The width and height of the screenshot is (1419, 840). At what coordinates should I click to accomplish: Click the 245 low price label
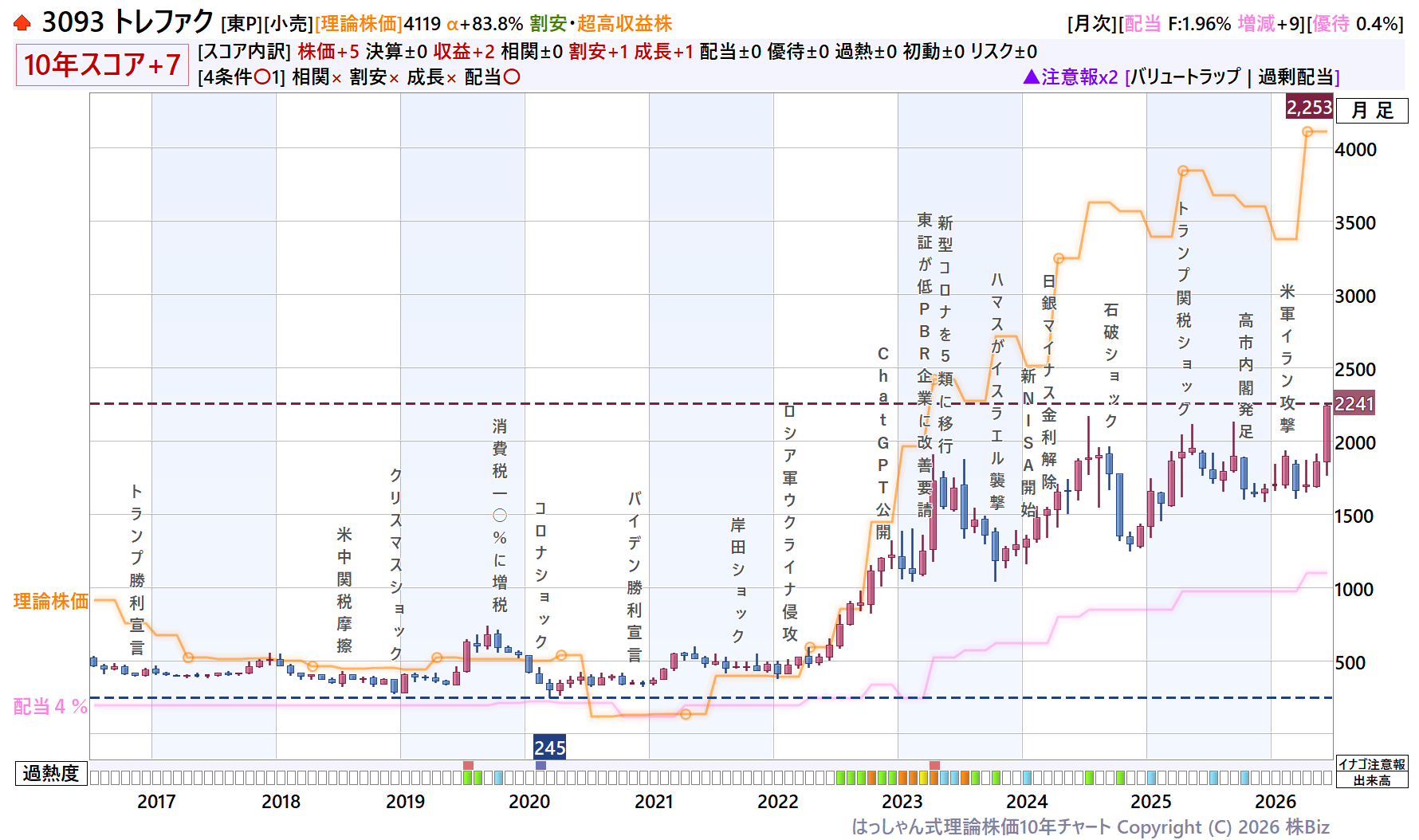pos(549,748)
